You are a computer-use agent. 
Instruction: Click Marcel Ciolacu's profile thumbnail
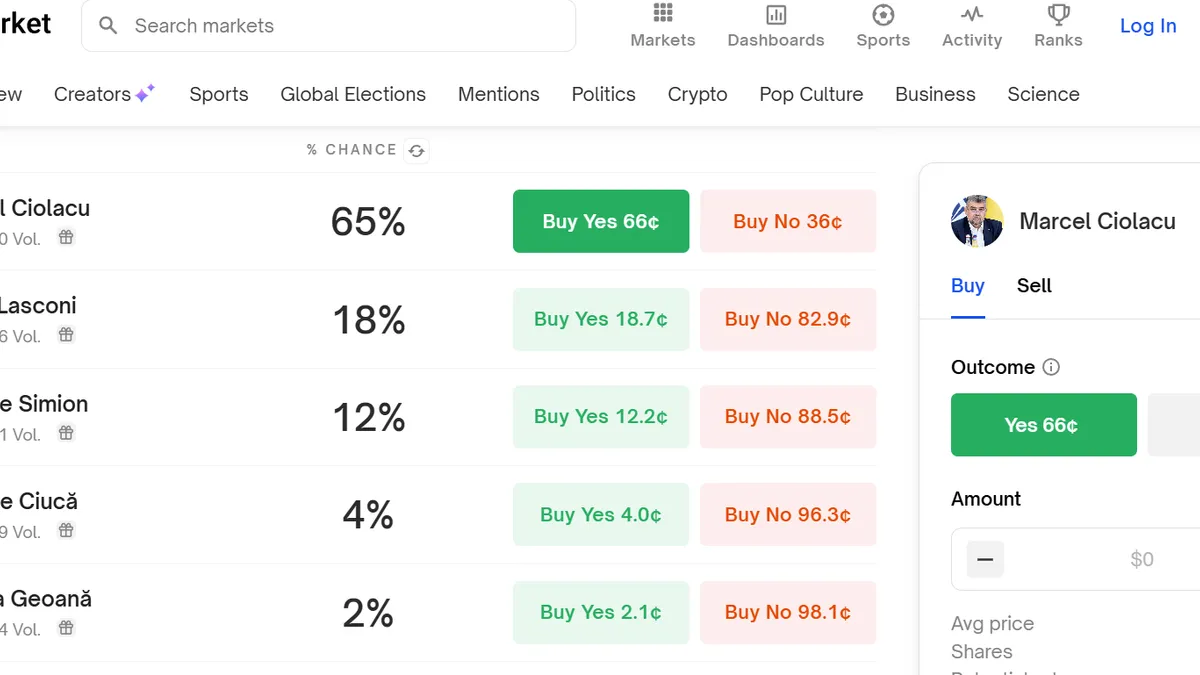pyautogui.click(x=977, y=221)
